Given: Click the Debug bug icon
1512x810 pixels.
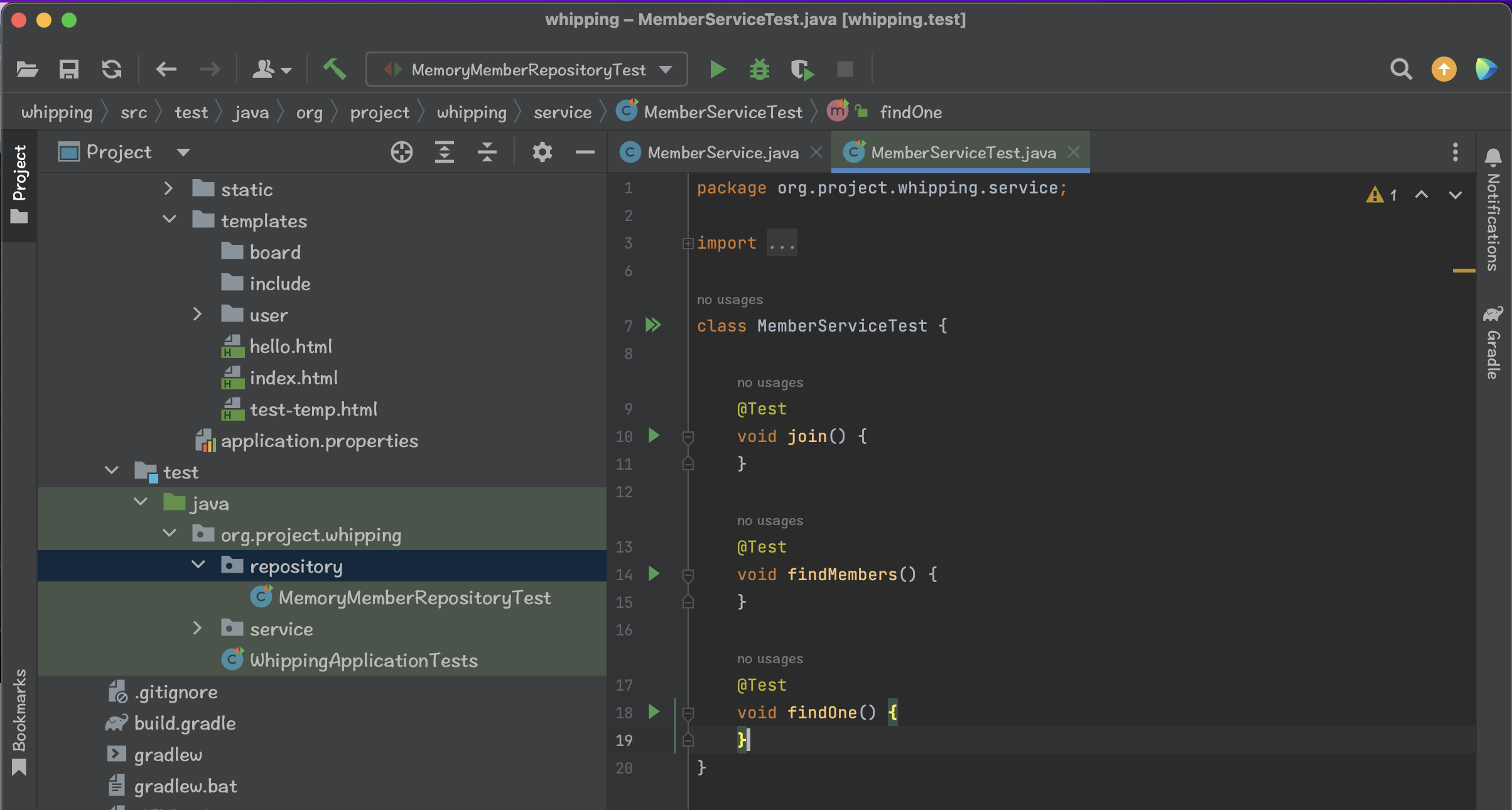Looking at the screenshot, I should tap(760, 69).
